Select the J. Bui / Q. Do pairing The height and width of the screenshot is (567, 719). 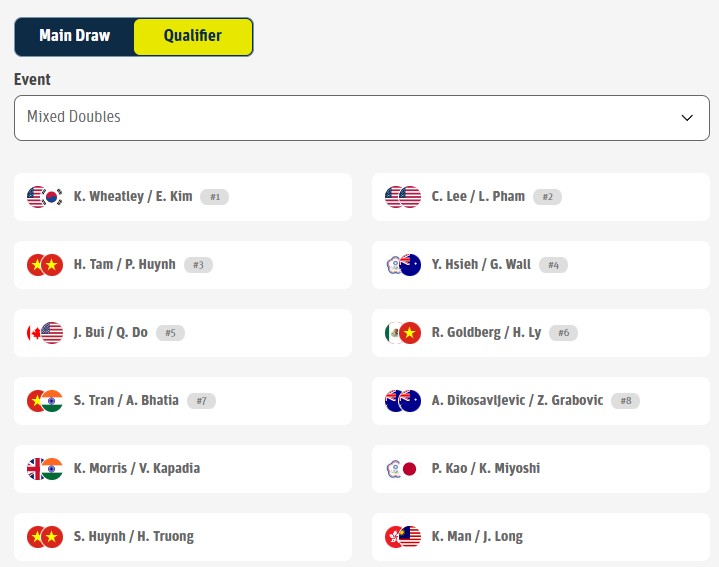111,333
